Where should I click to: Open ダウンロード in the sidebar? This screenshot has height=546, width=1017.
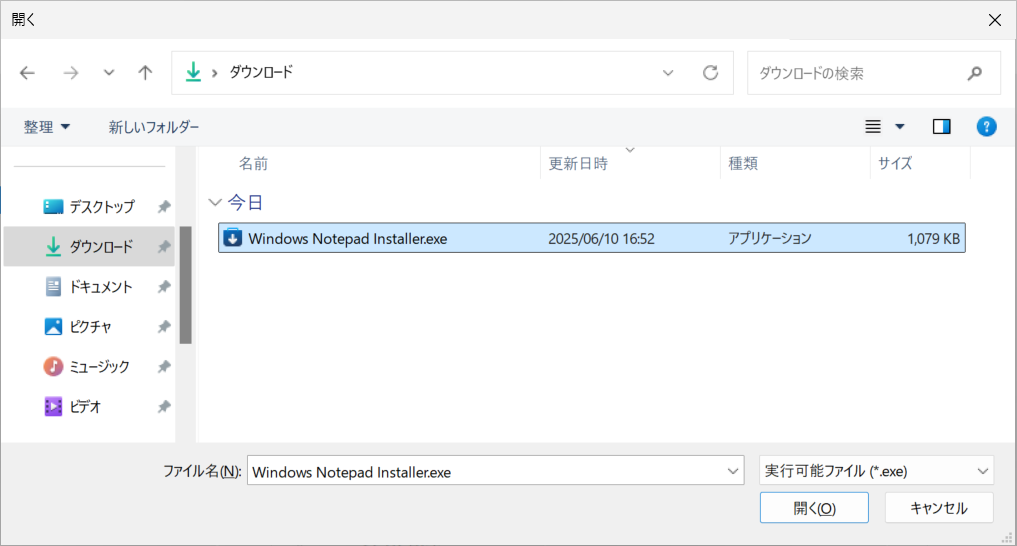[90, 246]
